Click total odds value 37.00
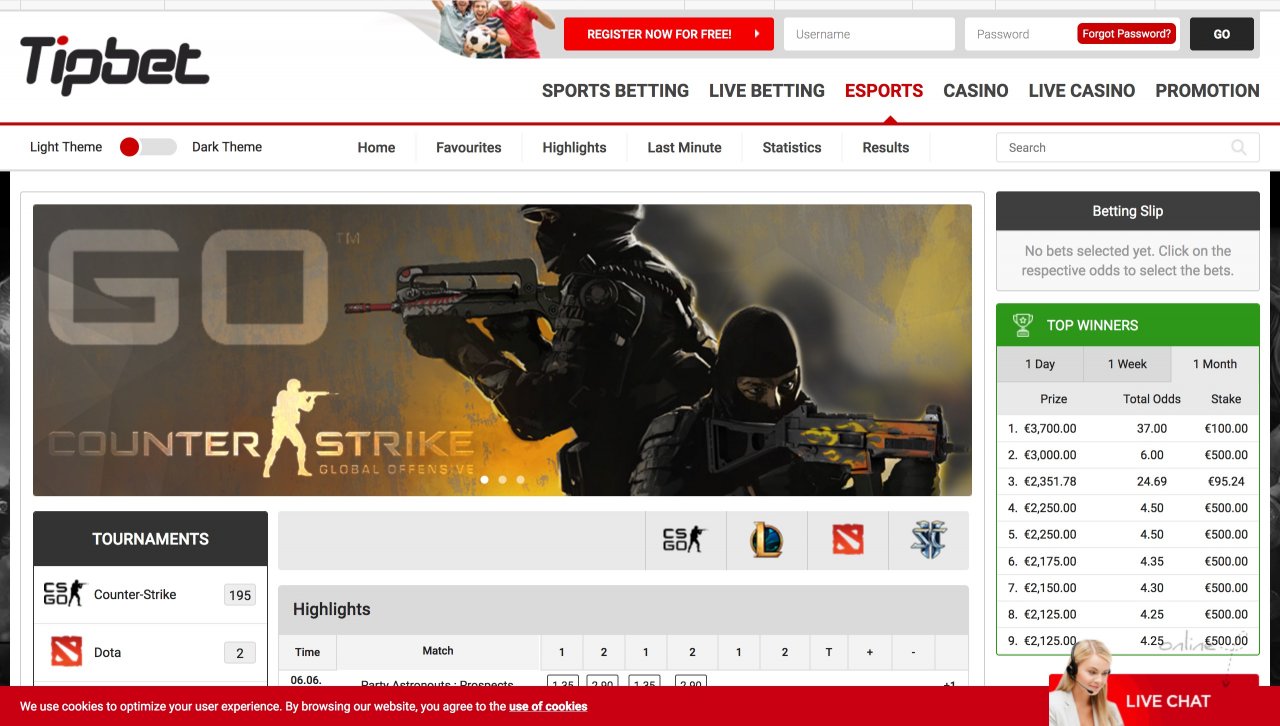This screenshot has height=726, width=1280. [x=1152, y=428]
